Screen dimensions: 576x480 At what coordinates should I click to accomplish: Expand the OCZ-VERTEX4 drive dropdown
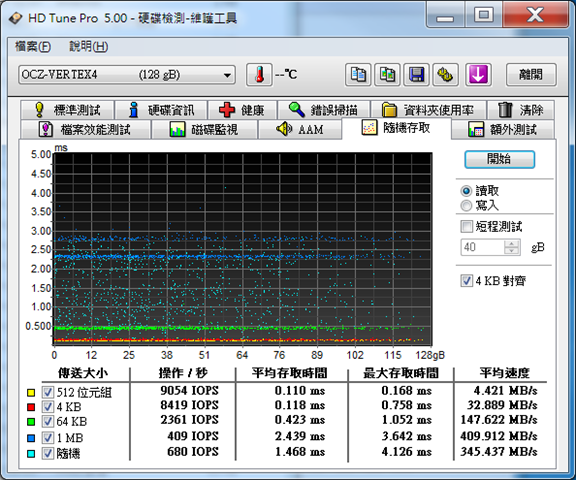127,75
